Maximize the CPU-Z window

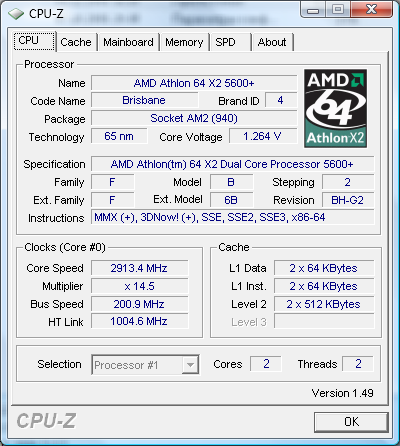click(x=337, y=9)
